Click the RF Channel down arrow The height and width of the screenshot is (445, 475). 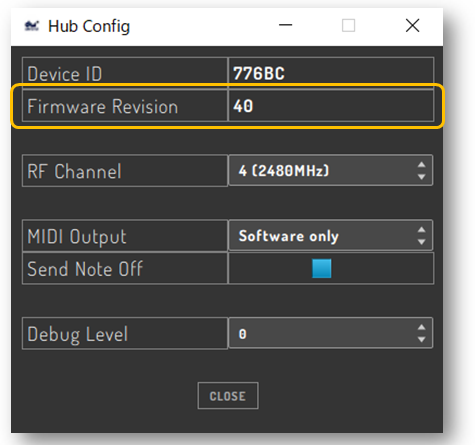pyautogui.click(x=421, y=177)
